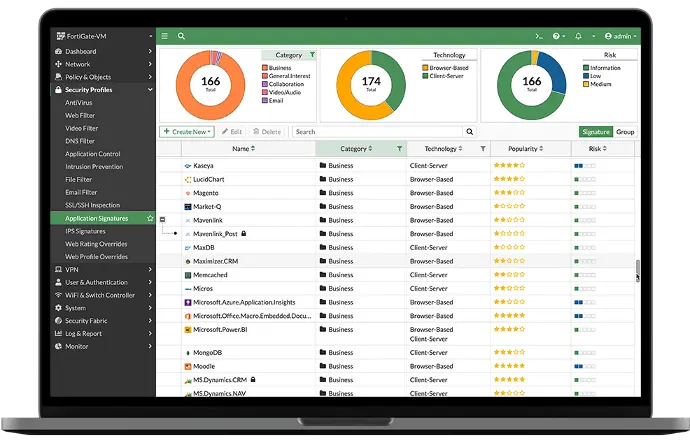Open AntiVirus in the sidebar
The width and height of the screenshot is (690, 445).
pos(79,103)
